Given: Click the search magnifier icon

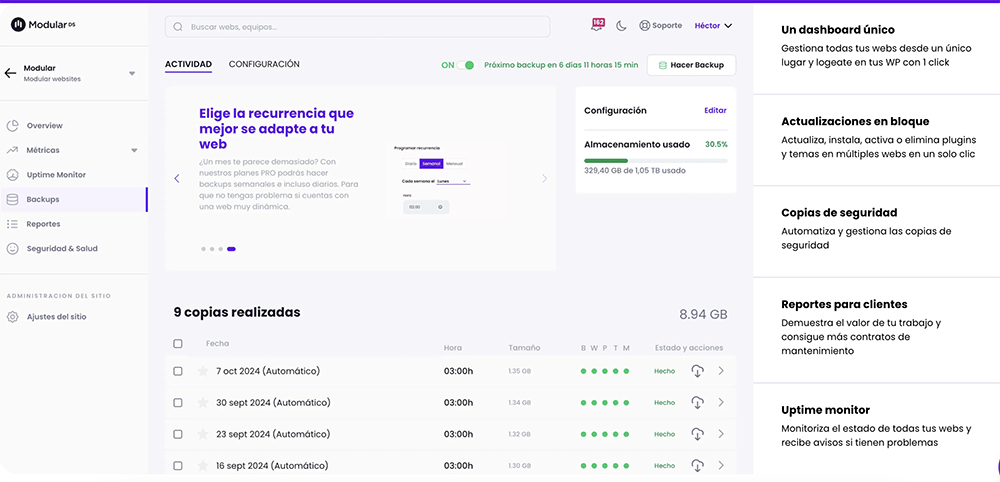Looking at the screenshot, I should (178, 27).
